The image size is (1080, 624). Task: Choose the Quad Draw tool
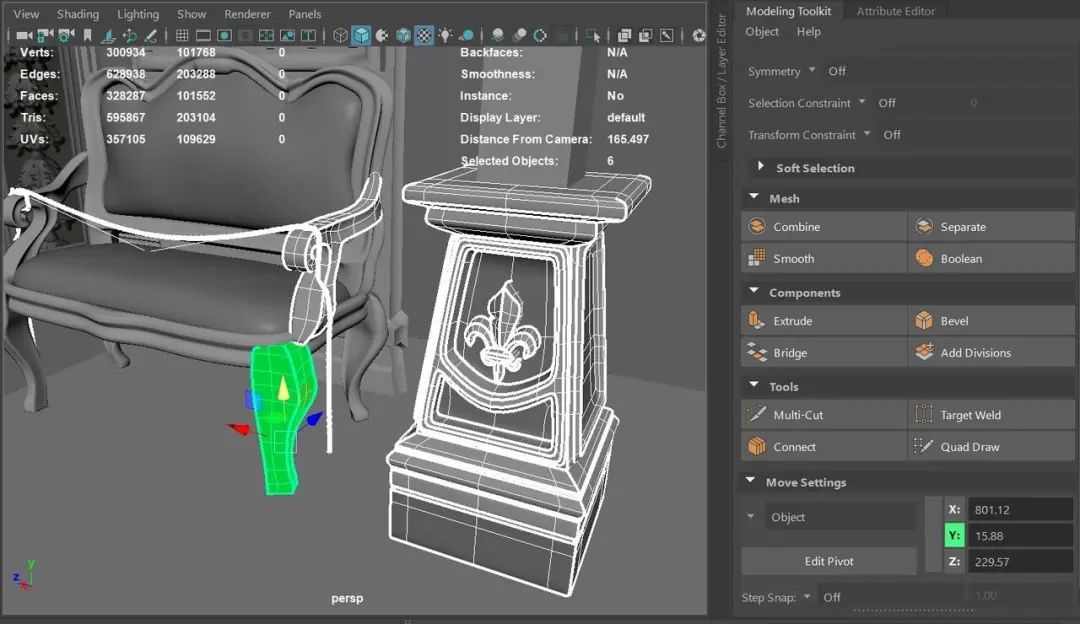click(924, 447)
